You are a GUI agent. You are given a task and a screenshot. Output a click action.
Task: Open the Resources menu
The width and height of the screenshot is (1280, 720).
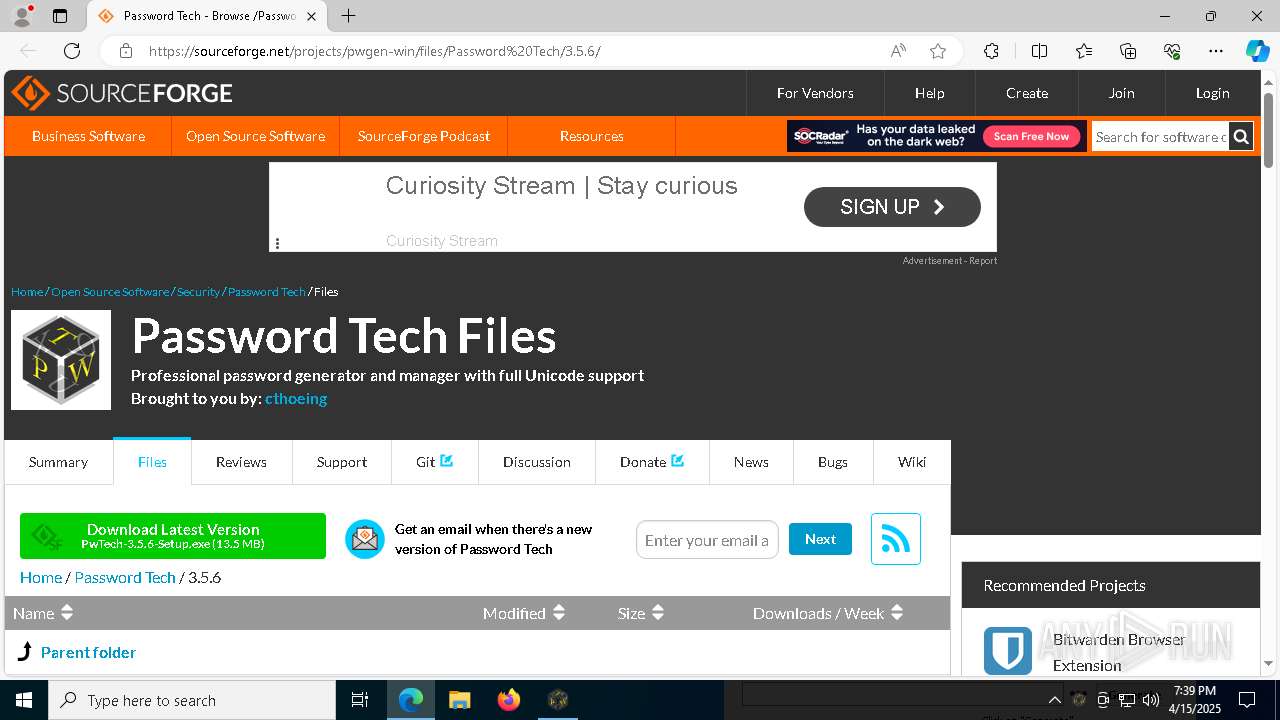click(591, 136)
